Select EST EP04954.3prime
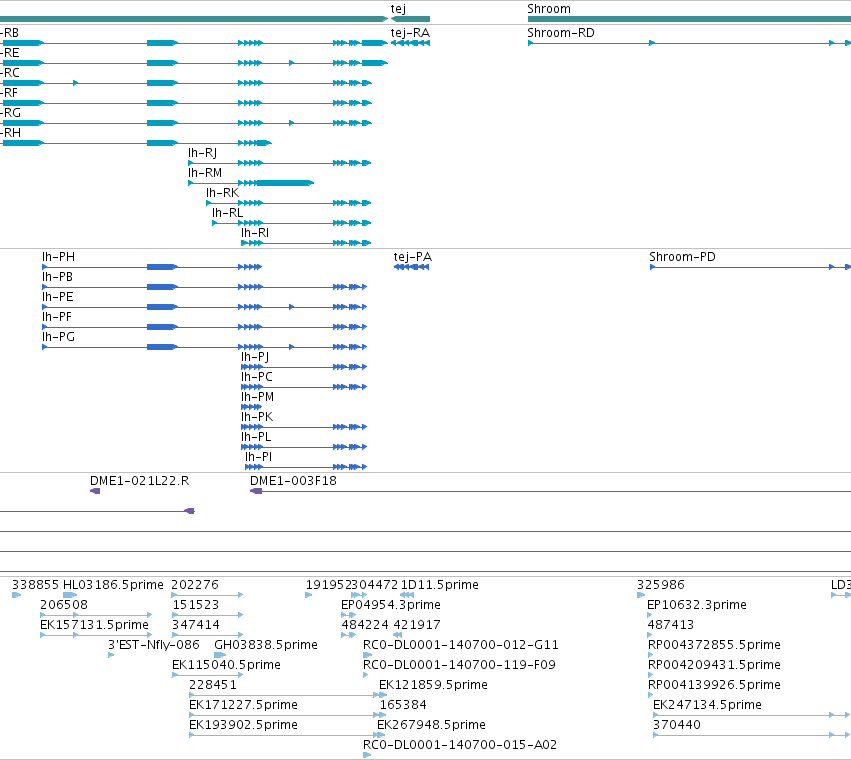 click(391, 605)
